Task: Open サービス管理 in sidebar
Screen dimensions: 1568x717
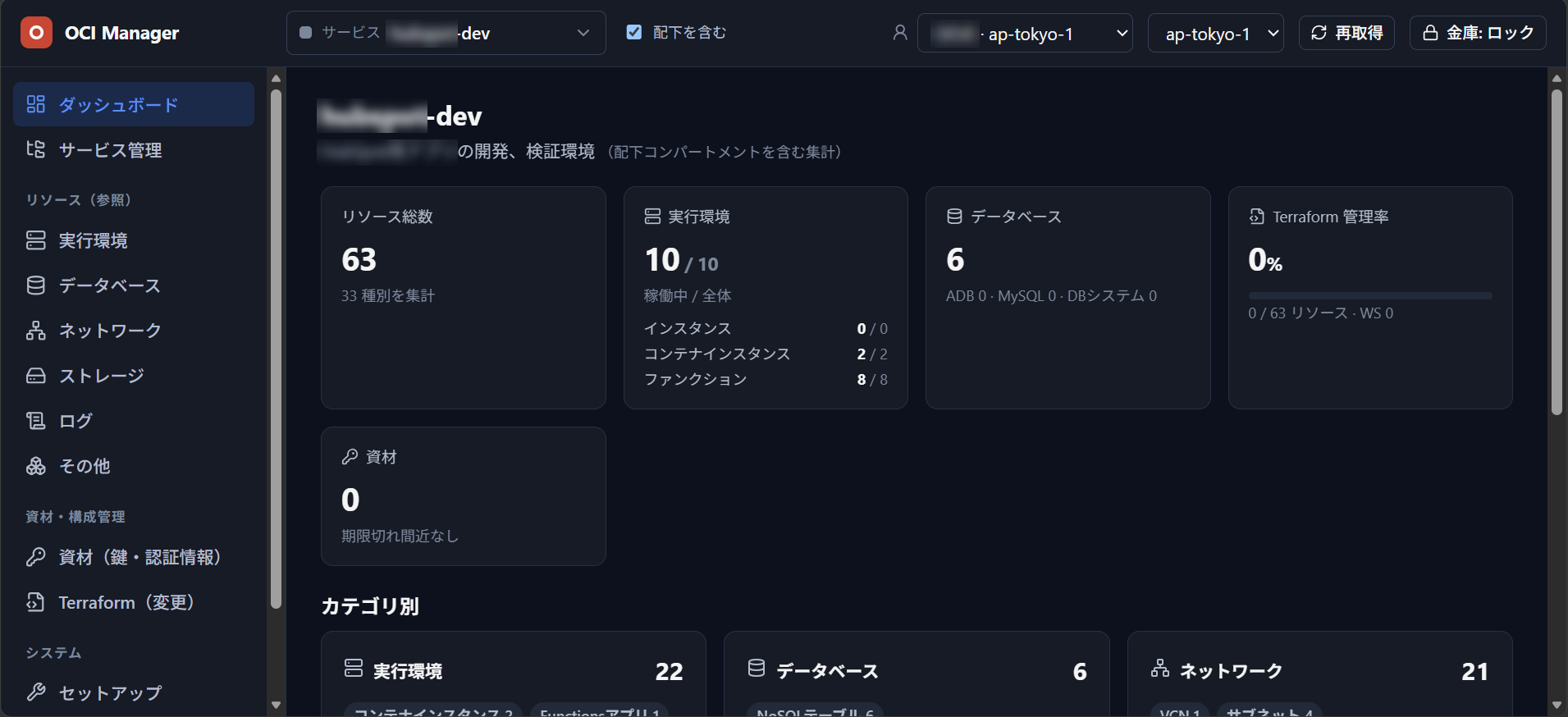Action: click(134, 149)
